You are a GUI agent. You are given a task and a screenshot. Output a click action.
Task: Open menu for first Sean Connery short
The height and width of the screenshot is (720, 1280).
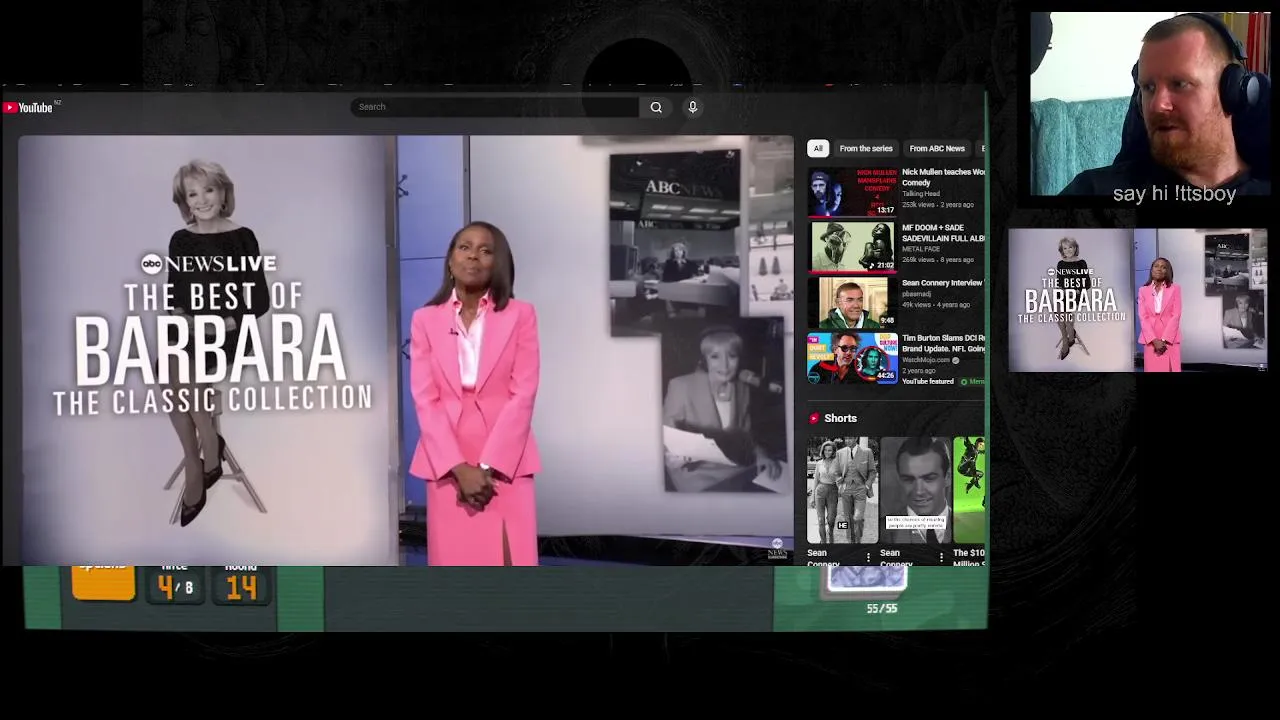tap(868, 557)
